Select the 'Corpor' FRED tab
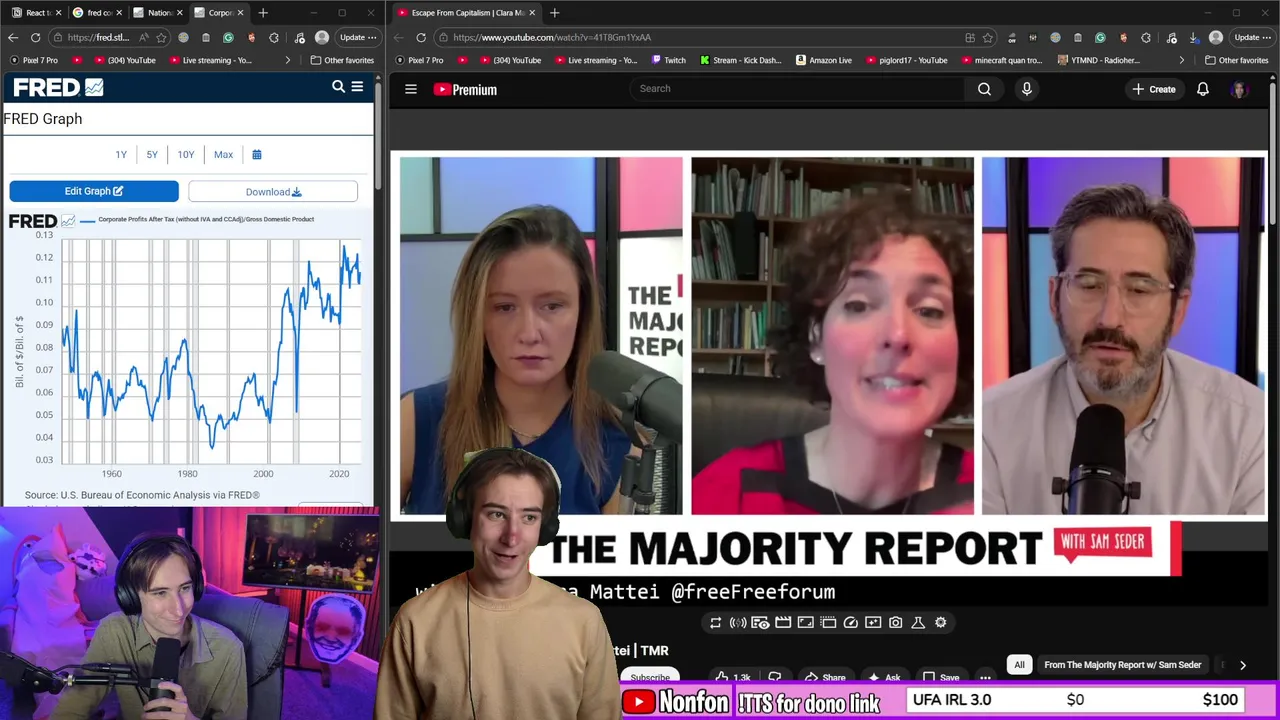This screenshot has width=1280, height=720. pyautogui.click(x=218, y=13)
